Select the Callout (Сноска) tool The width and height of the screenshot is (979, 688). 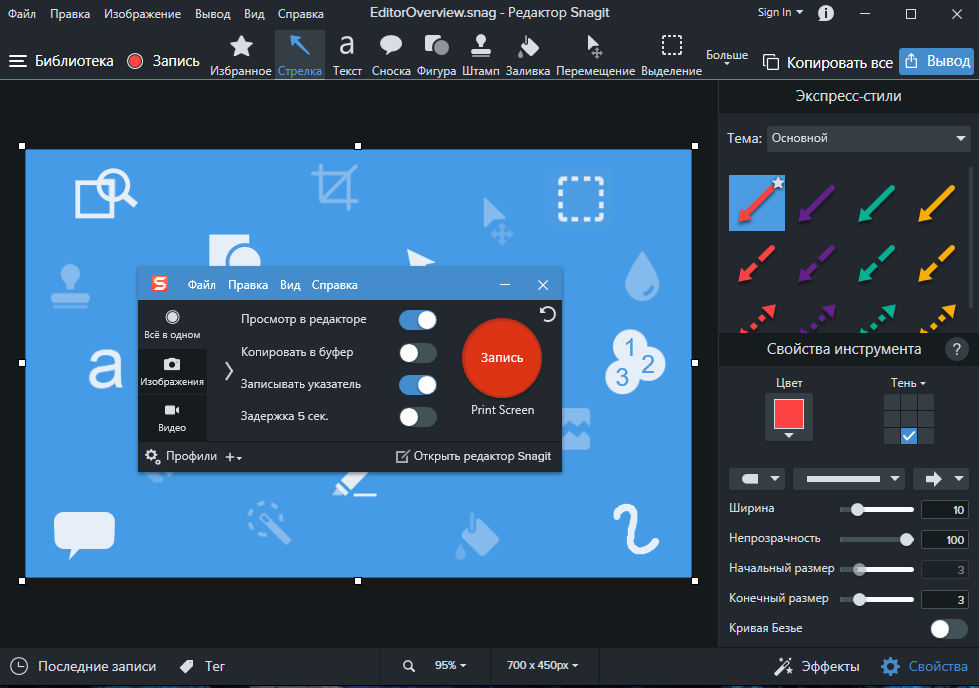391,55
